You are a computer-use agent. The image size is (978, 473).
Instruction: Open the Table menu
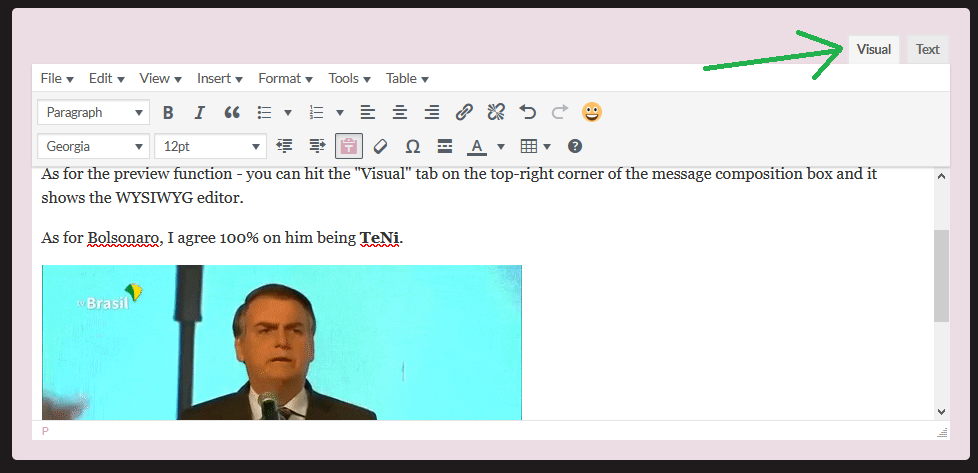click(407, 79)
